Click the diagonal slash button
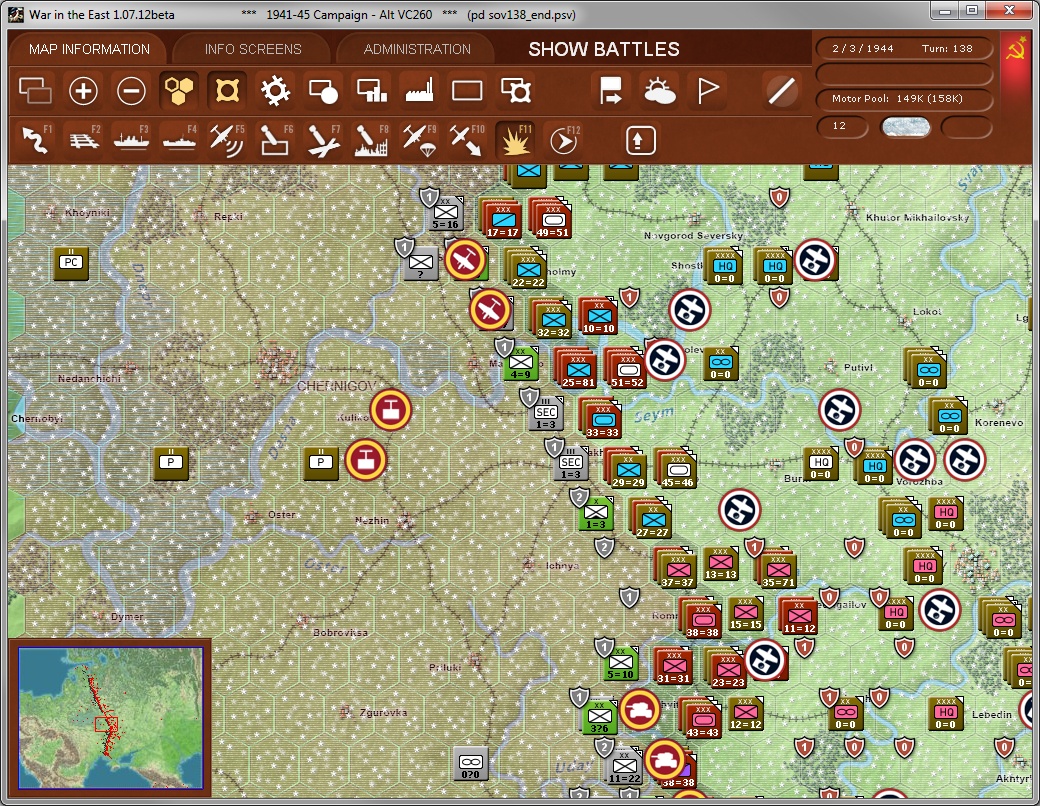This screenshot has width=1040, height=806. (781, 90)
